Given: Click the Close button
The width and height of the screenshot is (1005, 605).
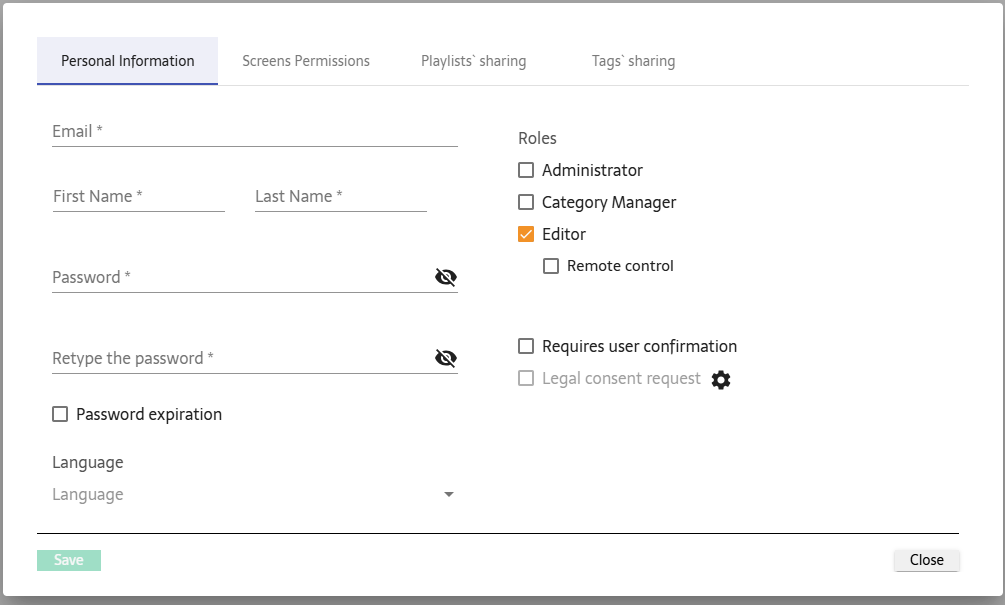Looking at the screenshot, I should point(926,560).
